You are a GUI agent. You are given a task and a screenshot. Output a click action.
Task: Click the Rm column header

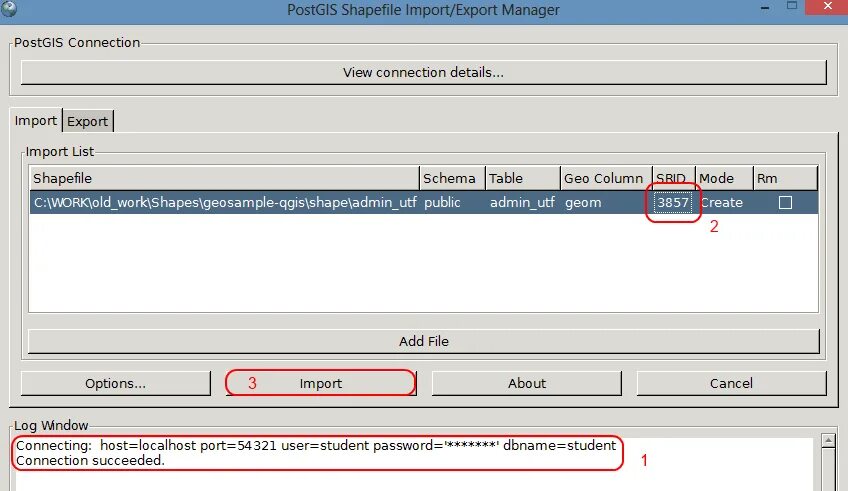tap(785, 178)
